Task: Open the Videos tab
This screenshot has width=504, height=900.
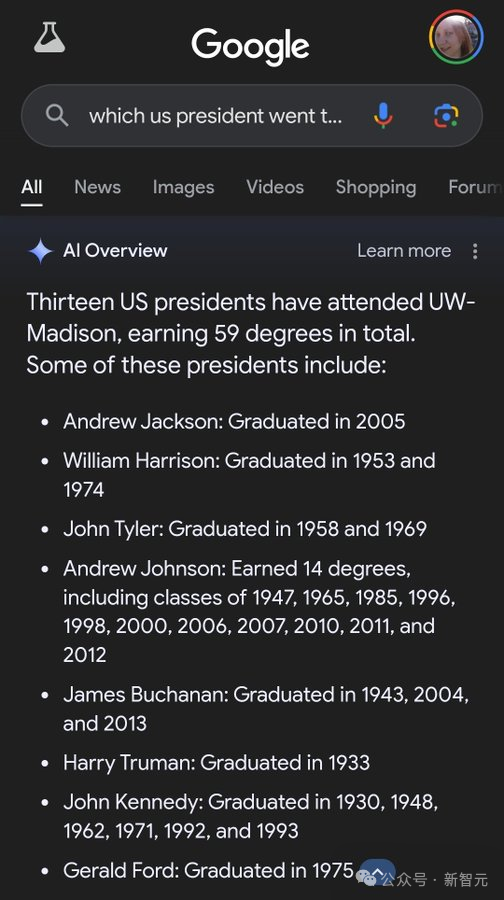Action: 275,187
